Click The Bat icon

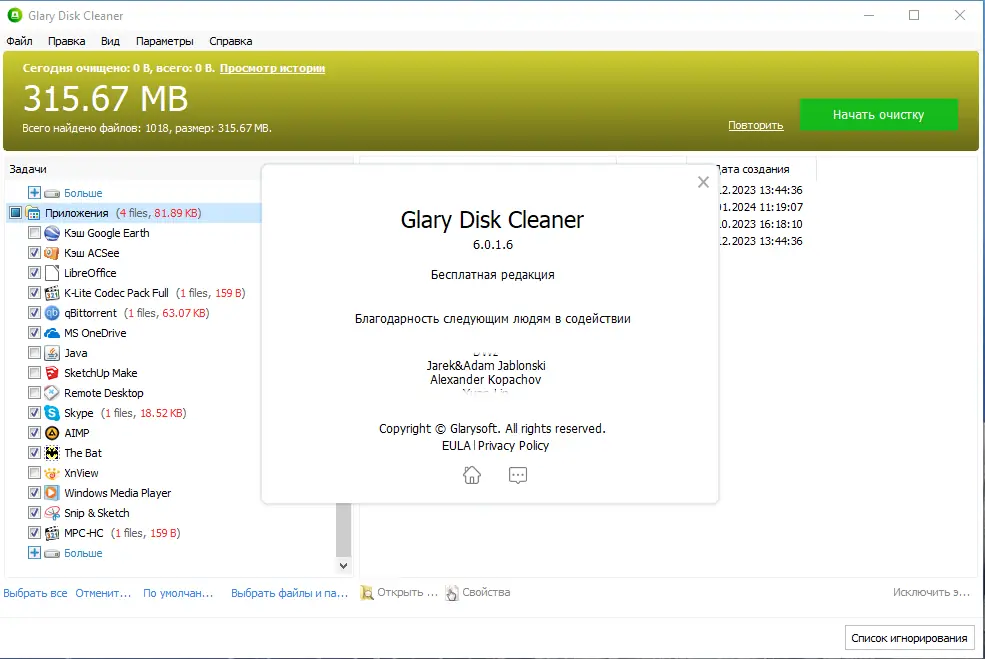coord(52,453)
